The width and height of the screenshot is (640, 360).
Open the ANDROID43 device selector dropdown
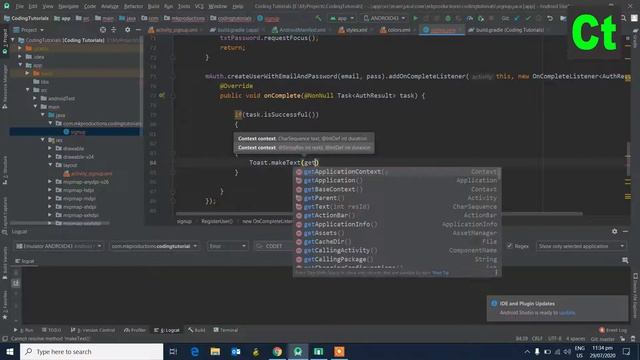(384, 18)
